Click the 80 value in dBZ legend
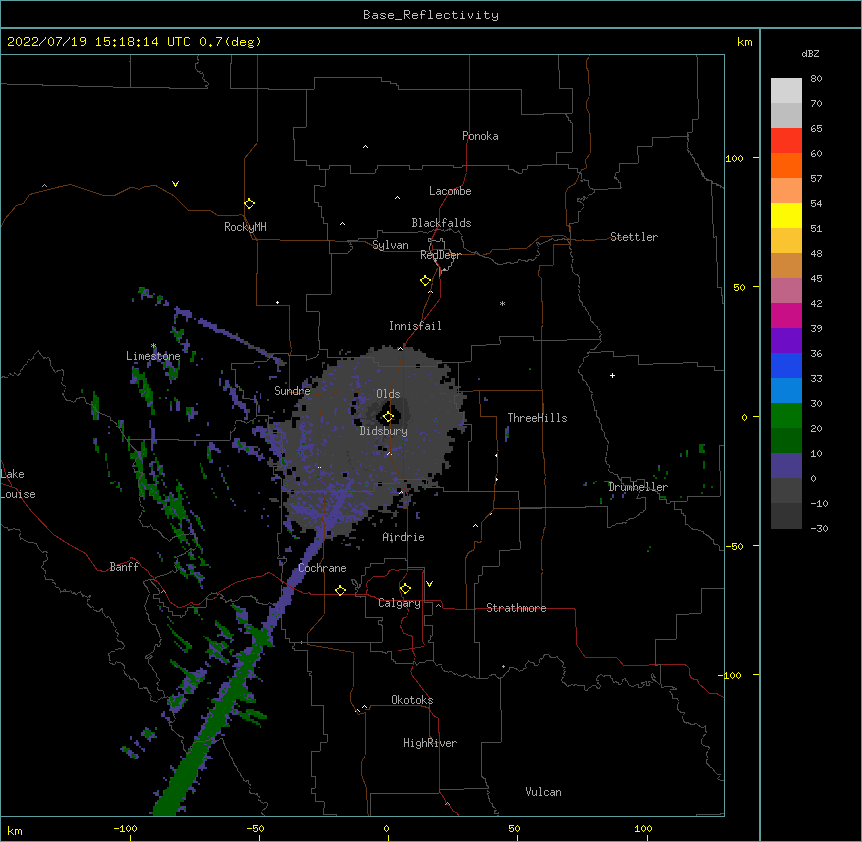862x842 pixels. point(816,79)
